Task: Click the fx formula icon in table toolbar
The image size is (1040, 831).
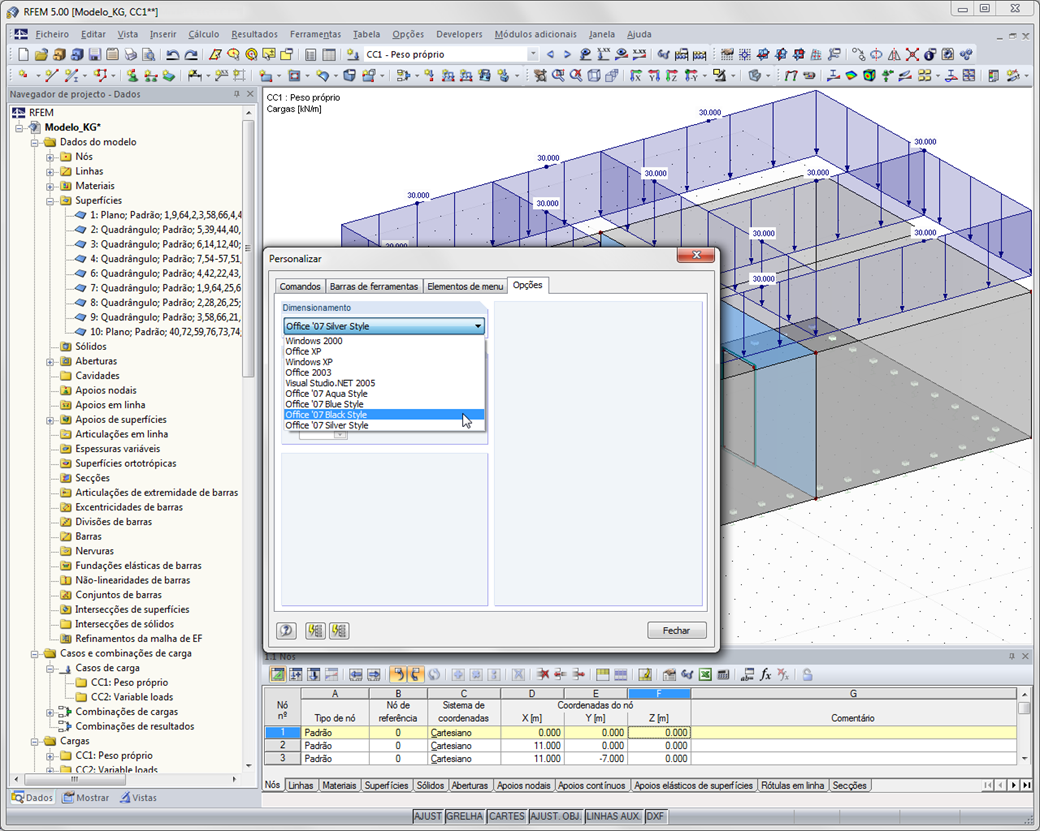Action: 766,674
